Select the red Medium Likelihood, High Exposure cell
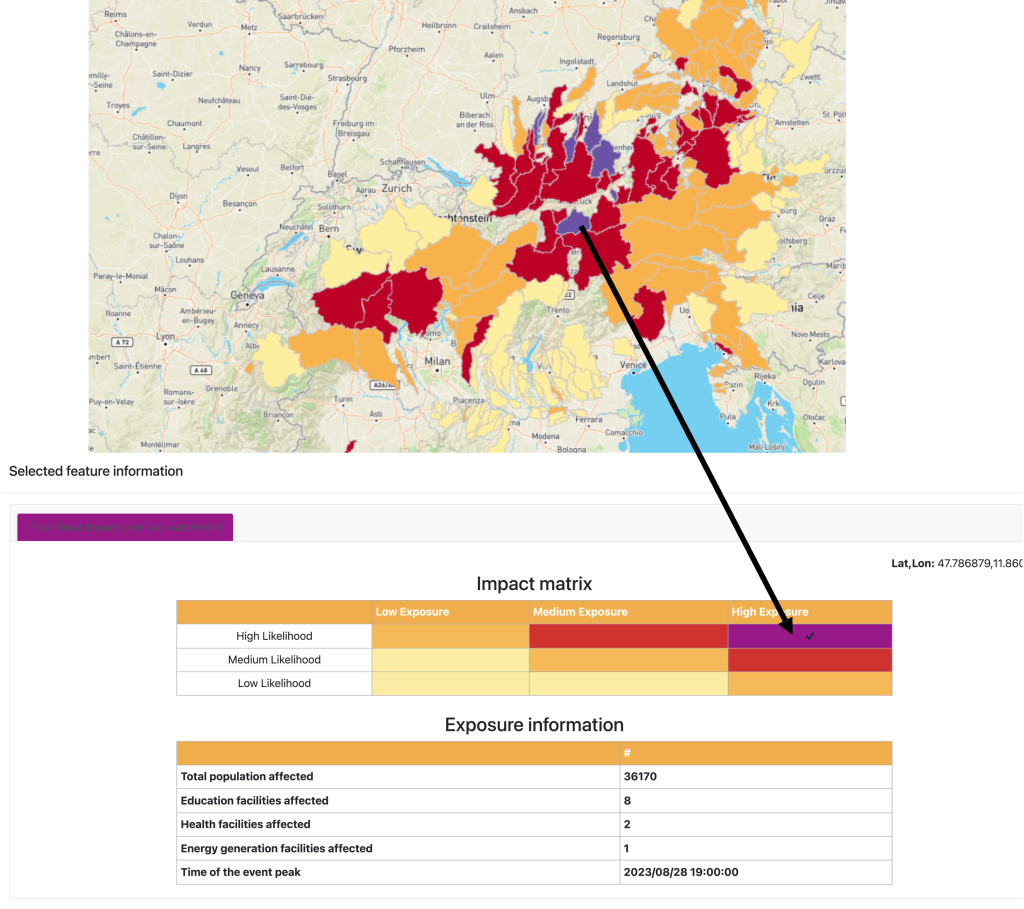 tap(810, 660)
